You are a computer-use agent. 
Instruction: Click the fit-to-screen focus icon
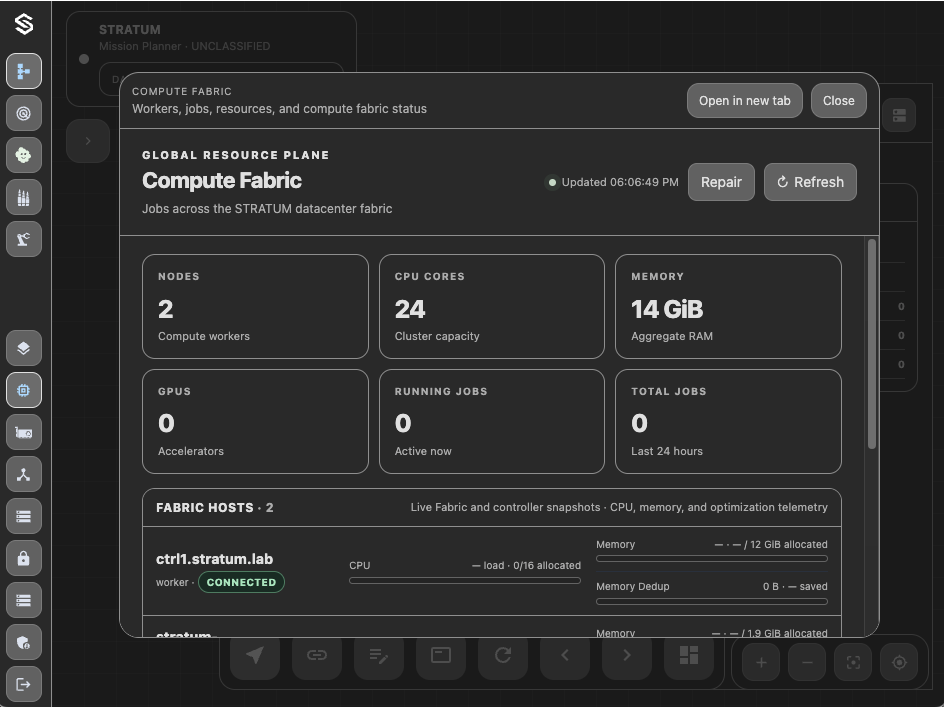[x=853, y=662]
